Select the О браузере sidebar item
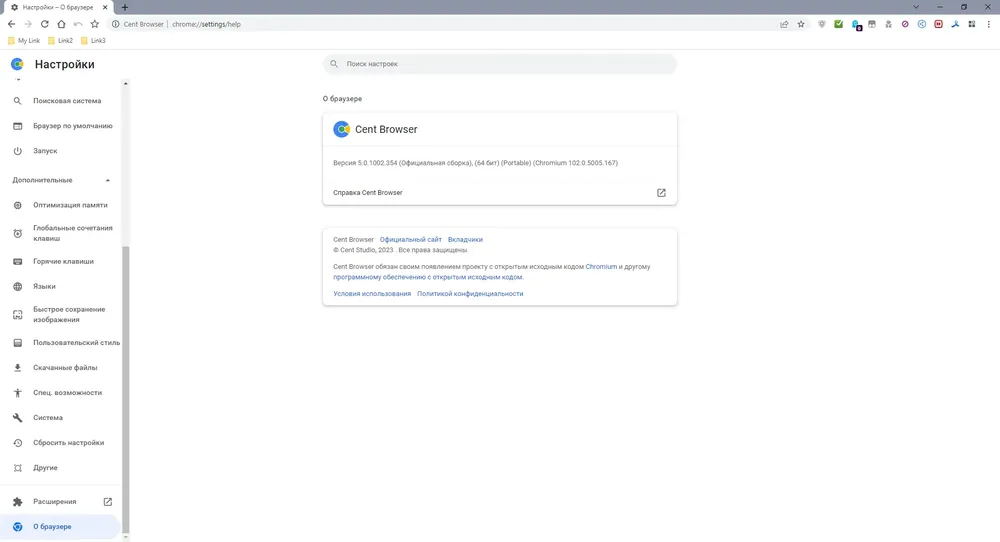Viewport: 1000px width, 542px height. 61,527
